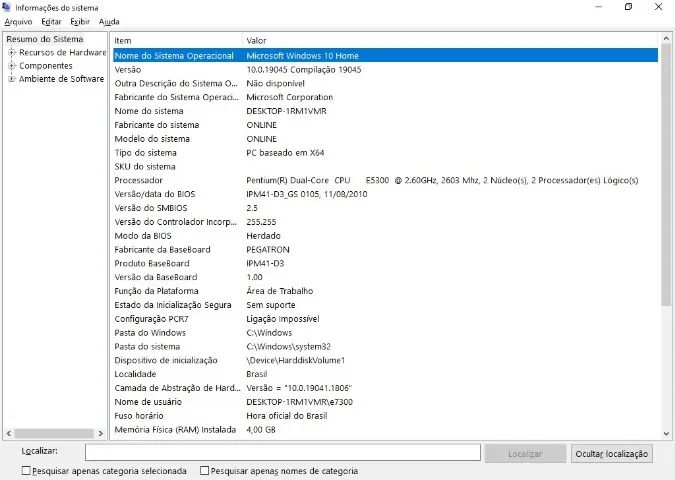Click the Hora oficial do Brasil value
Image resolution: width=675 pixels, height=480 pixels.
coord(287,416)
